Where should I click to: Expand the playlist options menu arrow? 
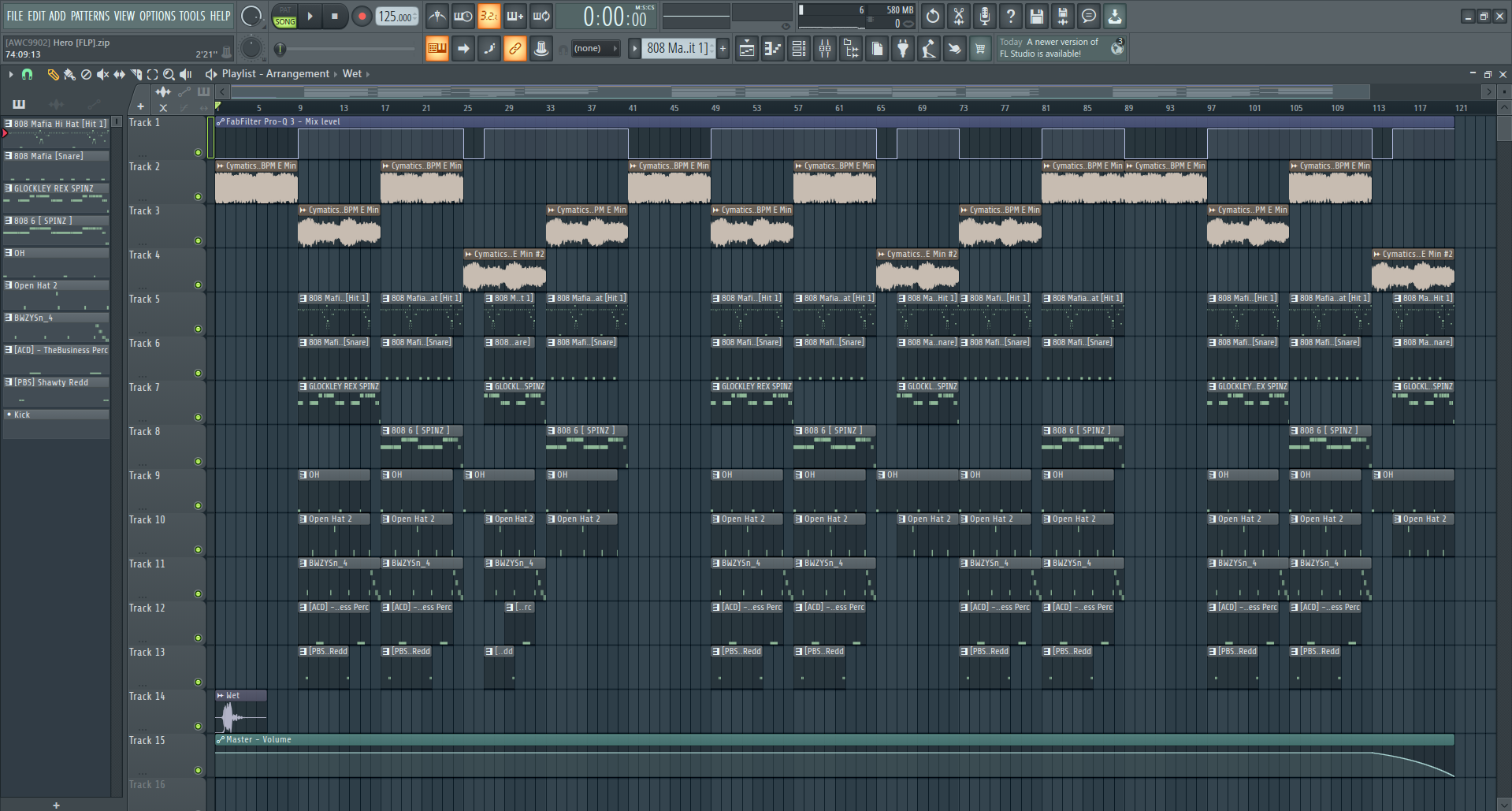(x=10, y=74)
